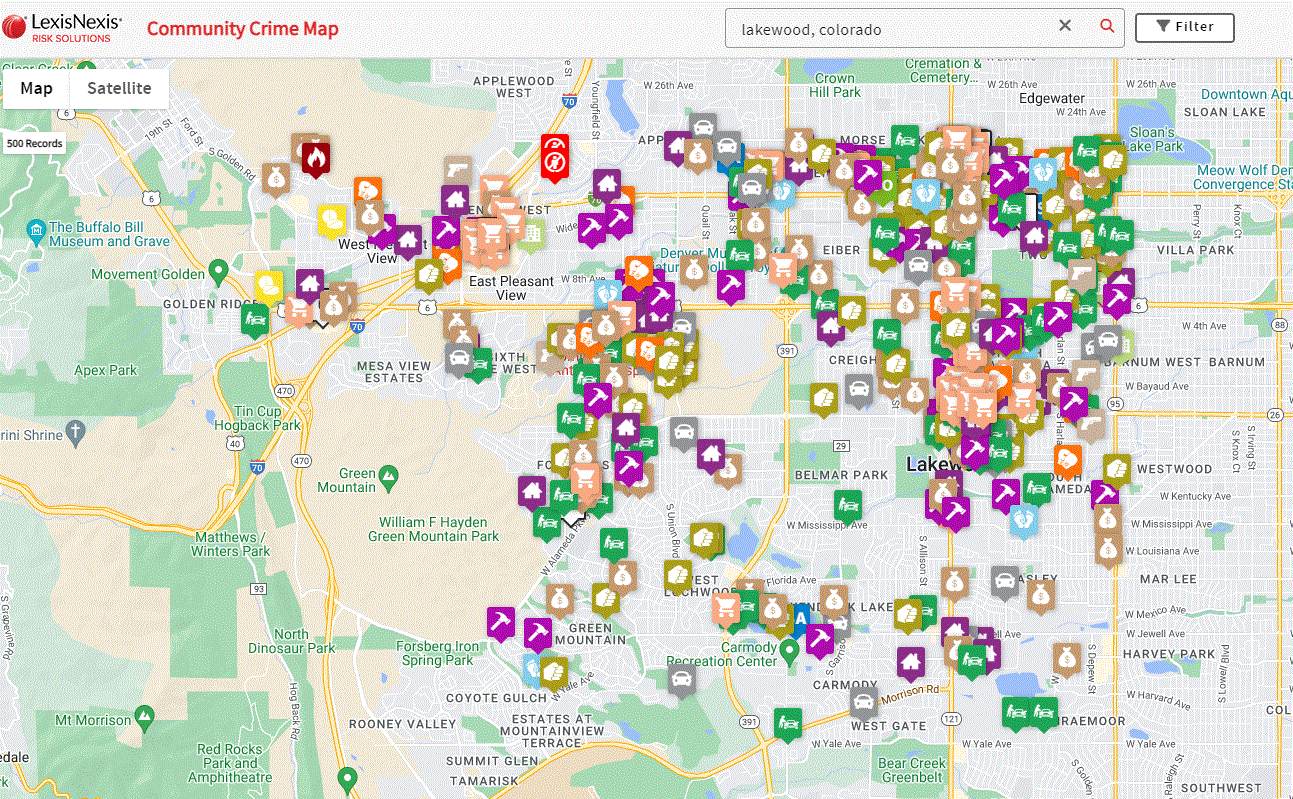Open shopping cart marker near West Lochwood

click(726, 609)
